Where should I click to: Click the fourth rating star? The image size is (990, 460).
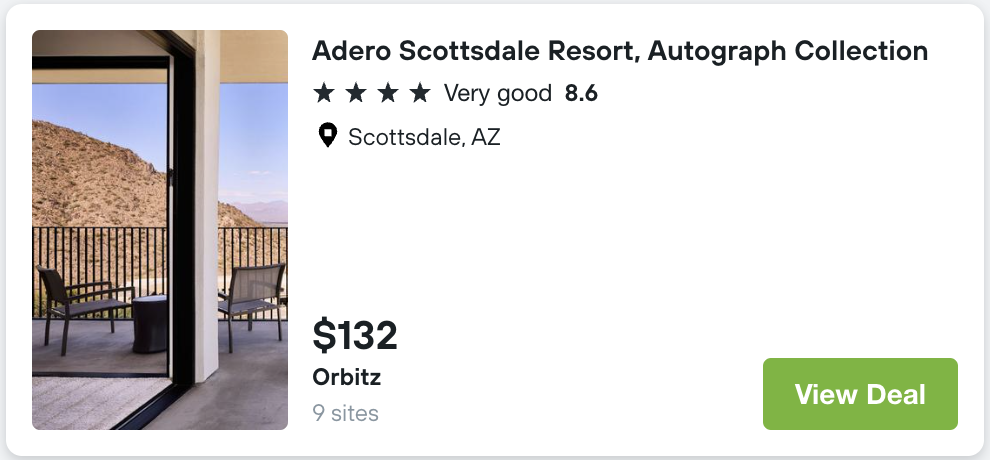[420, 93]
